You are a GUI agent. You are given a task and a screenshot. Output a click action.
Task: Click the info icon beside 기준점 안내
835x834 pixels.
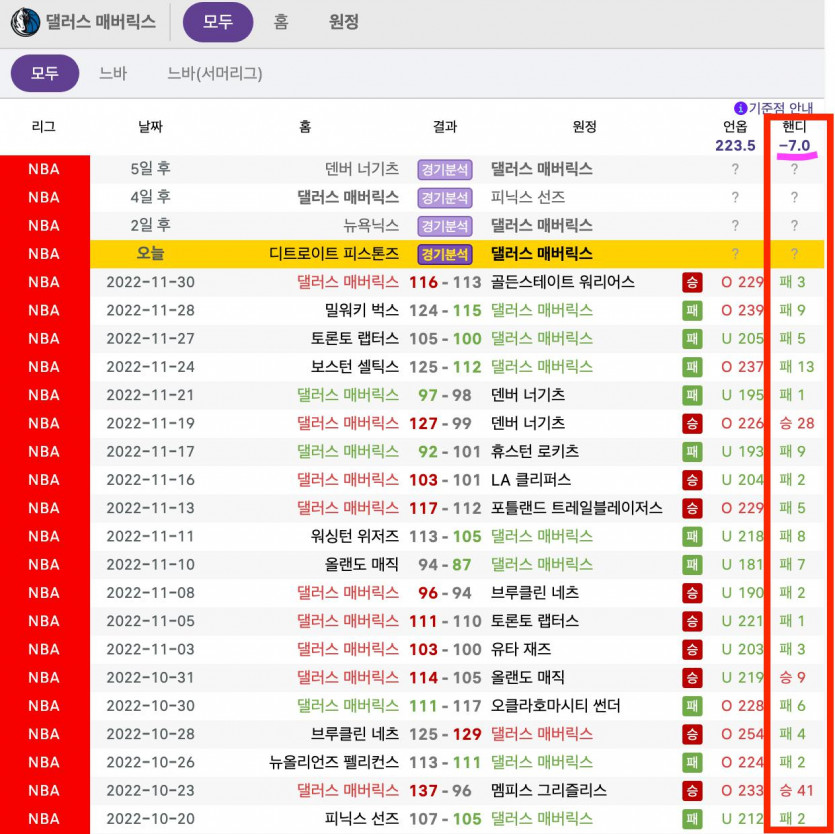pos(741,108)
